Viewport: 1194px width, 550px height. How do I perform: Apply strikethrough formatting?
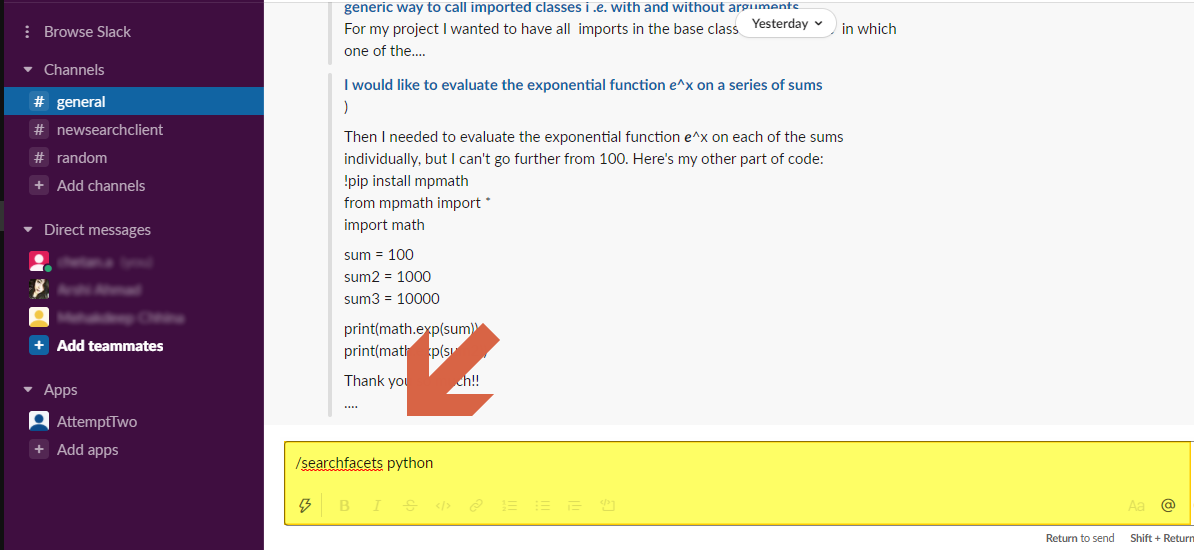coord(410,506)
